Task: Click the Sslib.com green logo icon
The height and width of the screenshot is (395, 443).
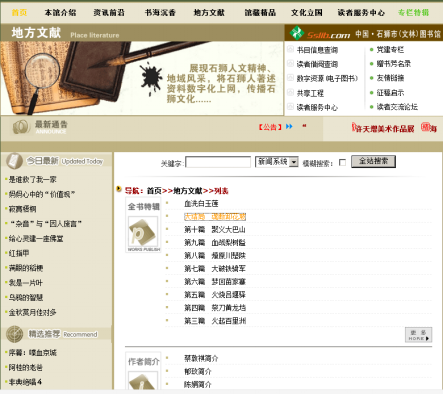Action: pyautogui.click(x=296, y=33)
